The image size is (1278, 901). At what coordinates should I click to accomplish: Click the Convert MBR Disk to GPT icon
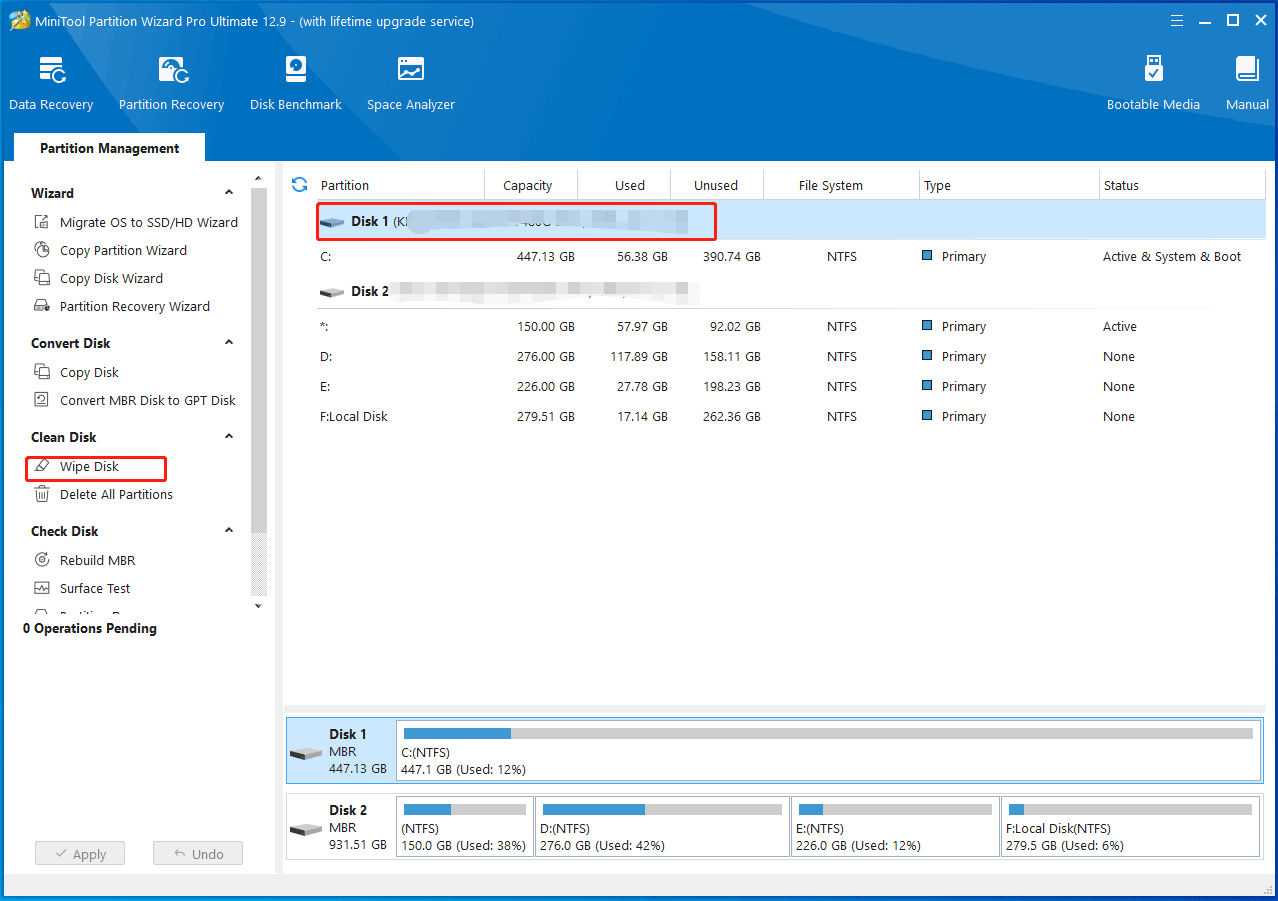click(x=42, y=400)
